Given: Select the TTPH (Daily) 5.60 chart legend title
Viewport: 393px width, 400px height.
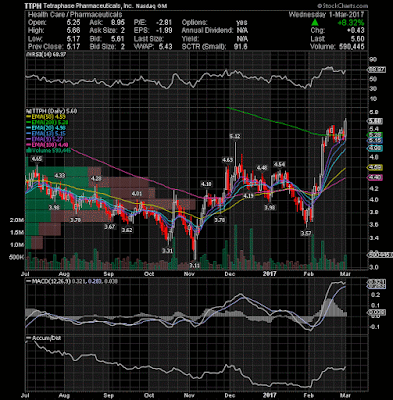Looking at the screenshot, I should 52,111.
